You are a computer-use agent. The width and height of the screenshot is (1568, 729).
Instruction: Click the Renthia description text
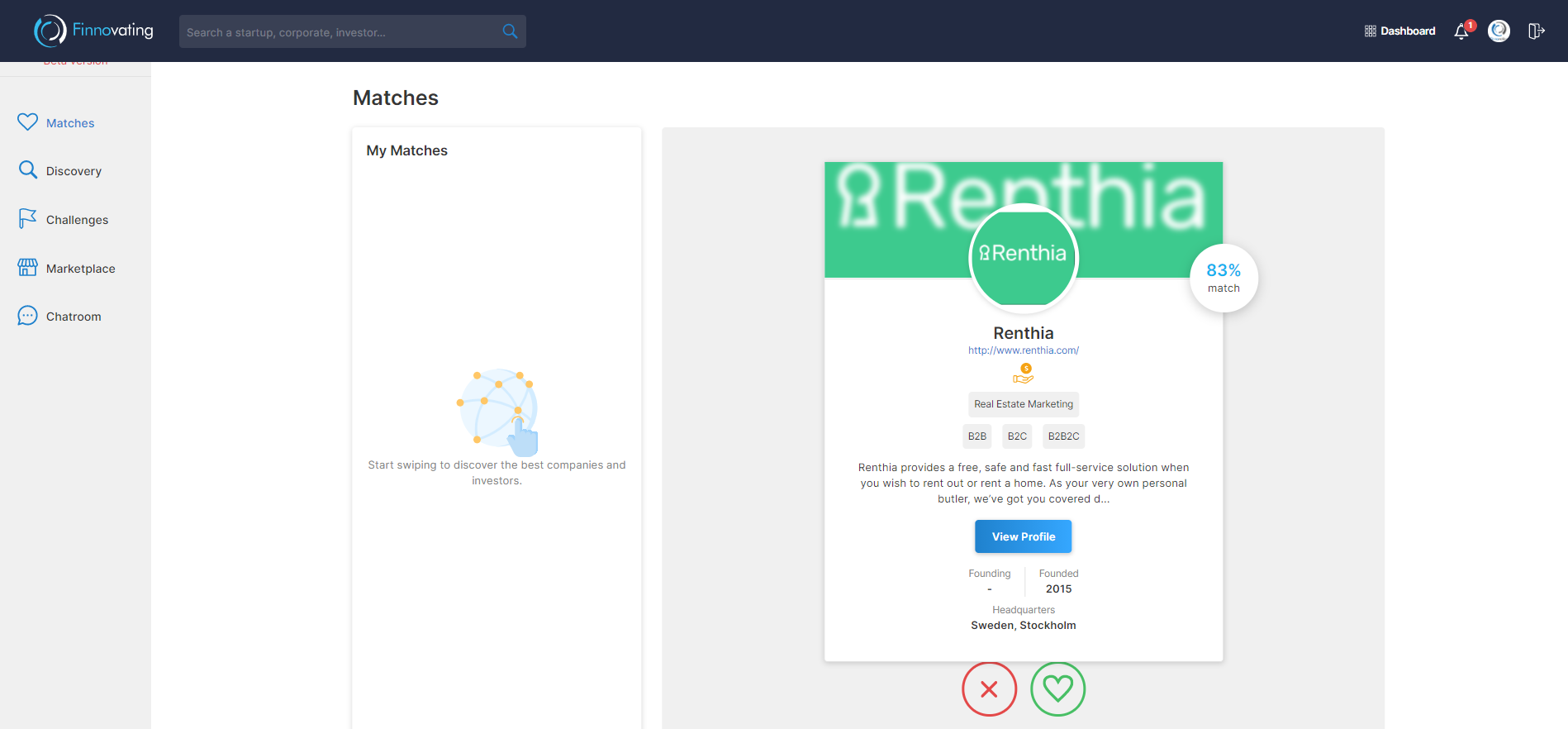[x=1024, y=484]
